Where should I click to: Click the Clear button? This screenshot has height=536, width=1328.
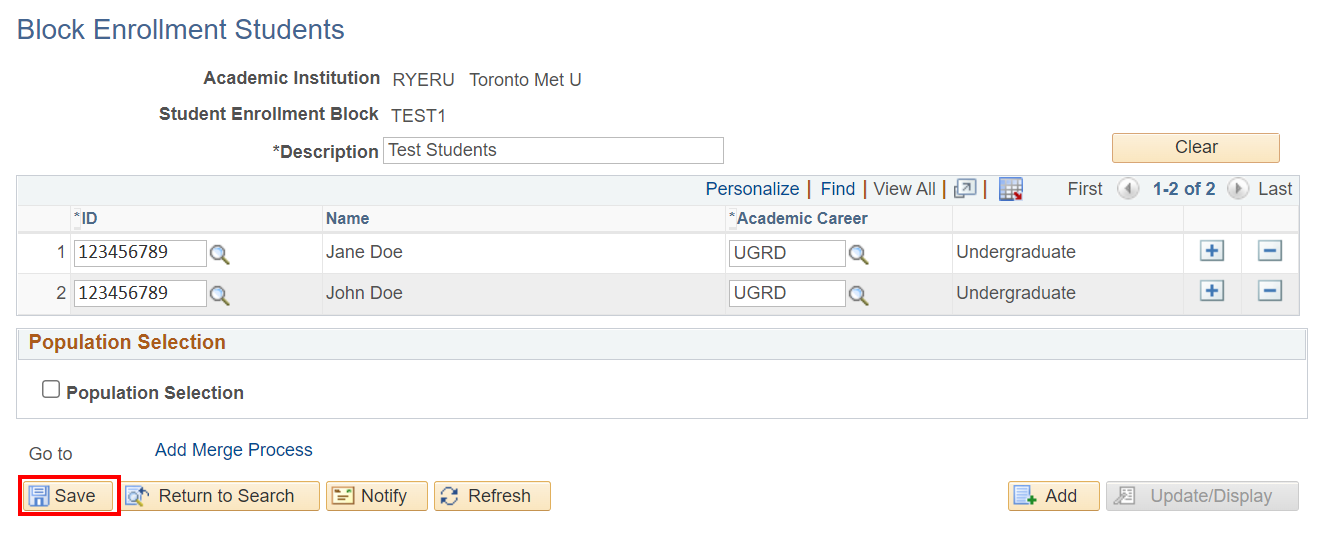tap(1195, 148)
